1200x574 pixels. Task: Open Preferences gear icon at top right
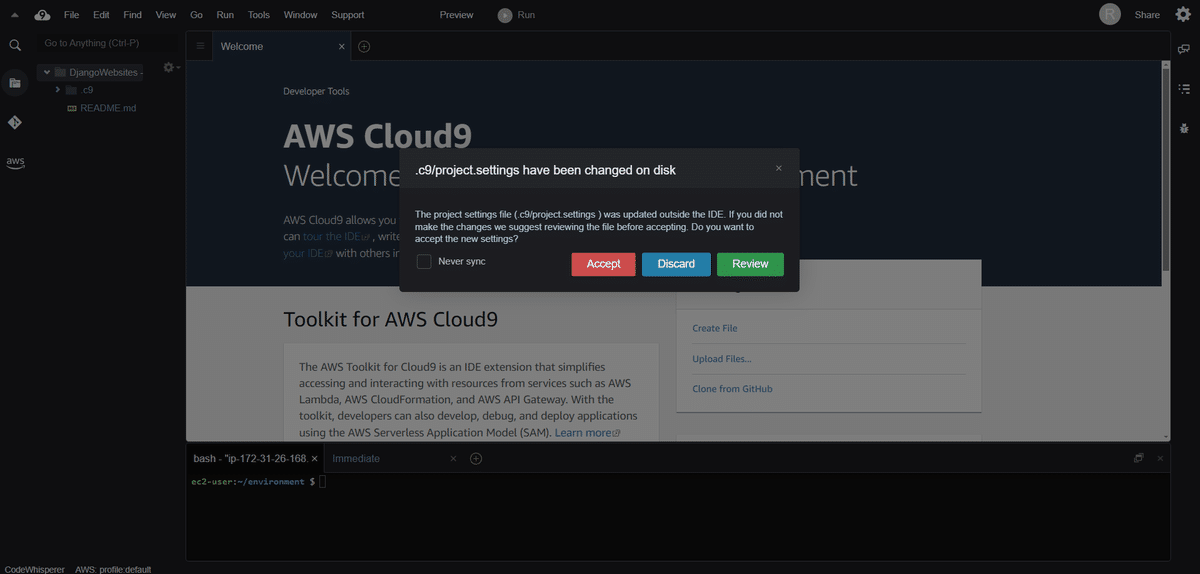click(x=1183, y=14)
